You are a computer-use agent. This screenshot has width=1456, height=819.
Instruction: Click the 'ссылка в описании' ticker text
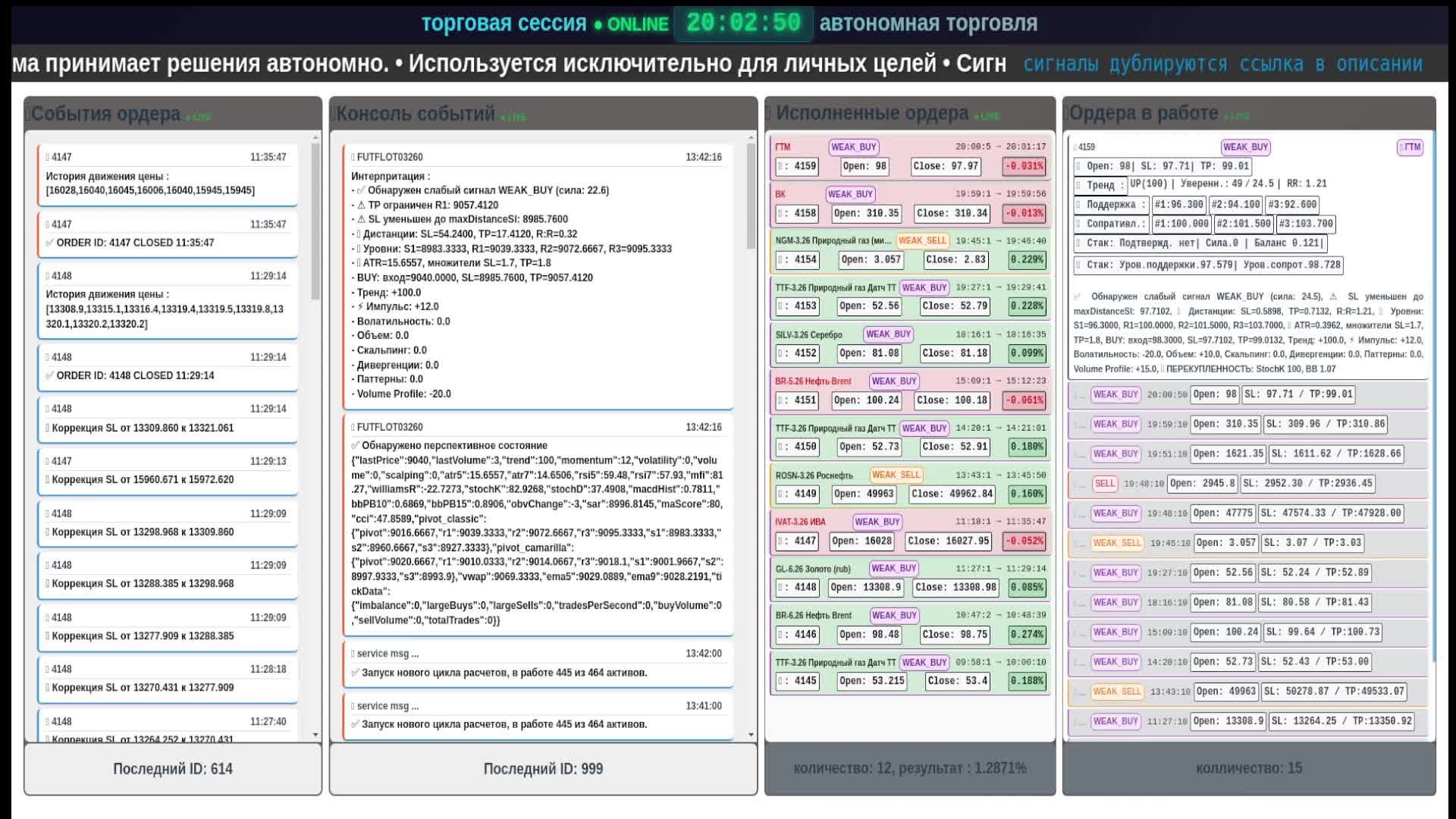[1331, 64]
